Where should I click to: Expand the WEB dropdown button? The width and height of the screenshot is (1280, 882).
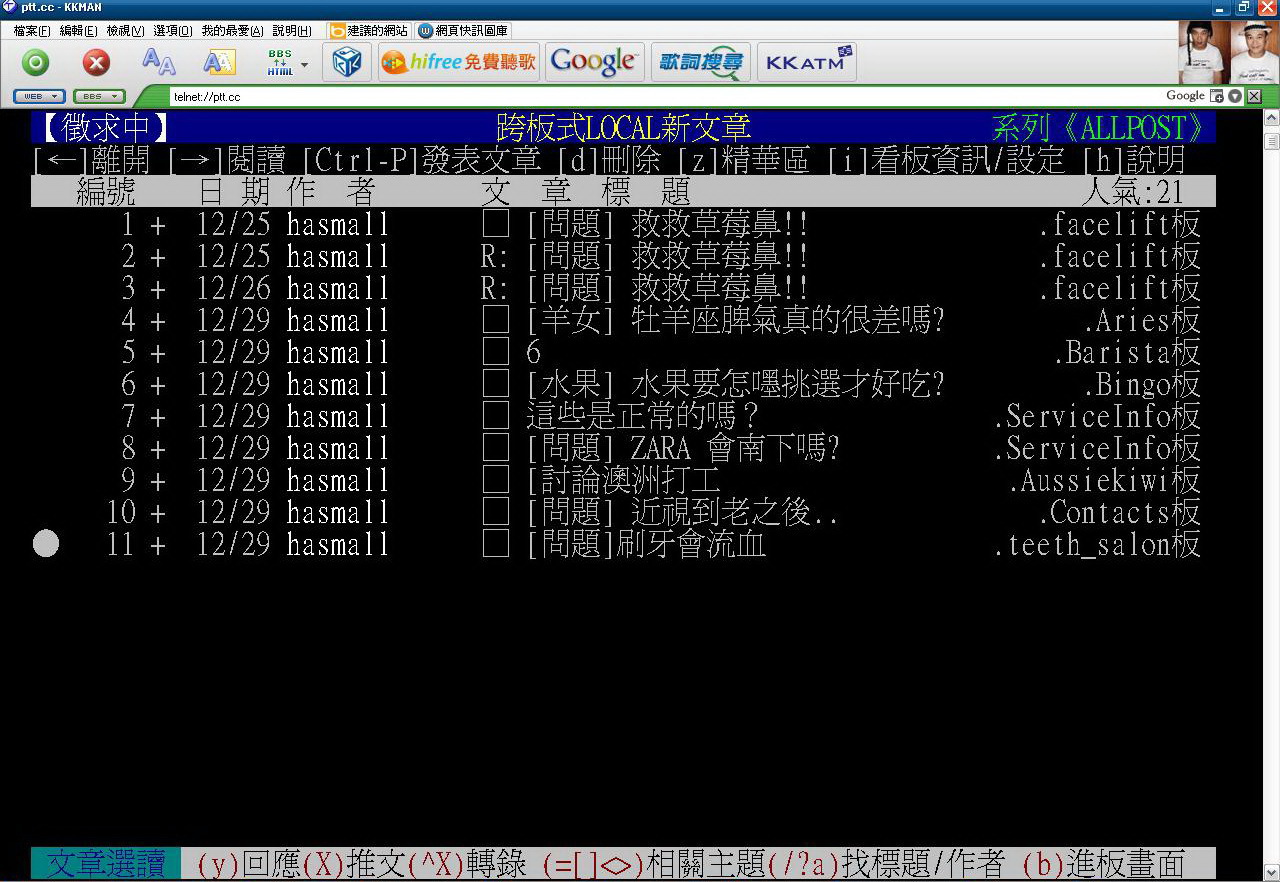40,96
